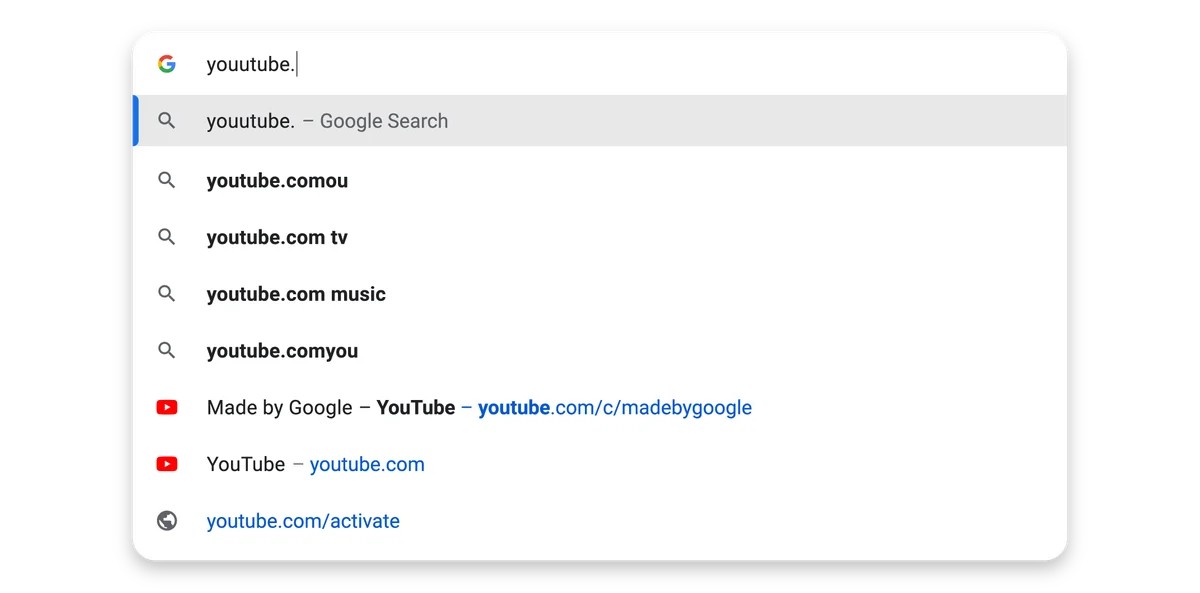
Task: Click the search icon beside youtube.comyou
Action: coord(167,351)
